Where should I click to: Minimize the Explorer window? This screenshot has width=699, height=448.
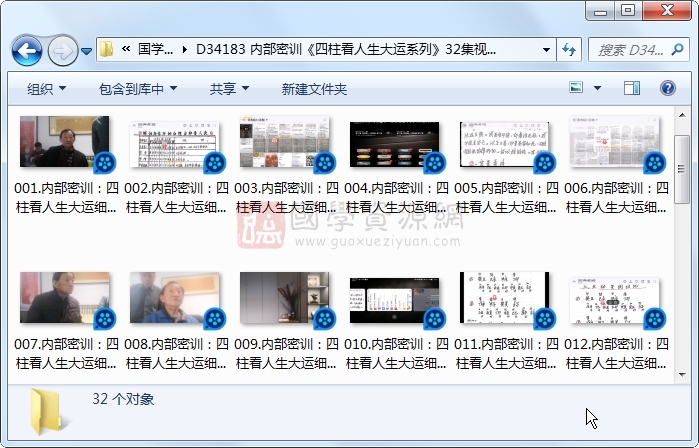pos(600,11)
